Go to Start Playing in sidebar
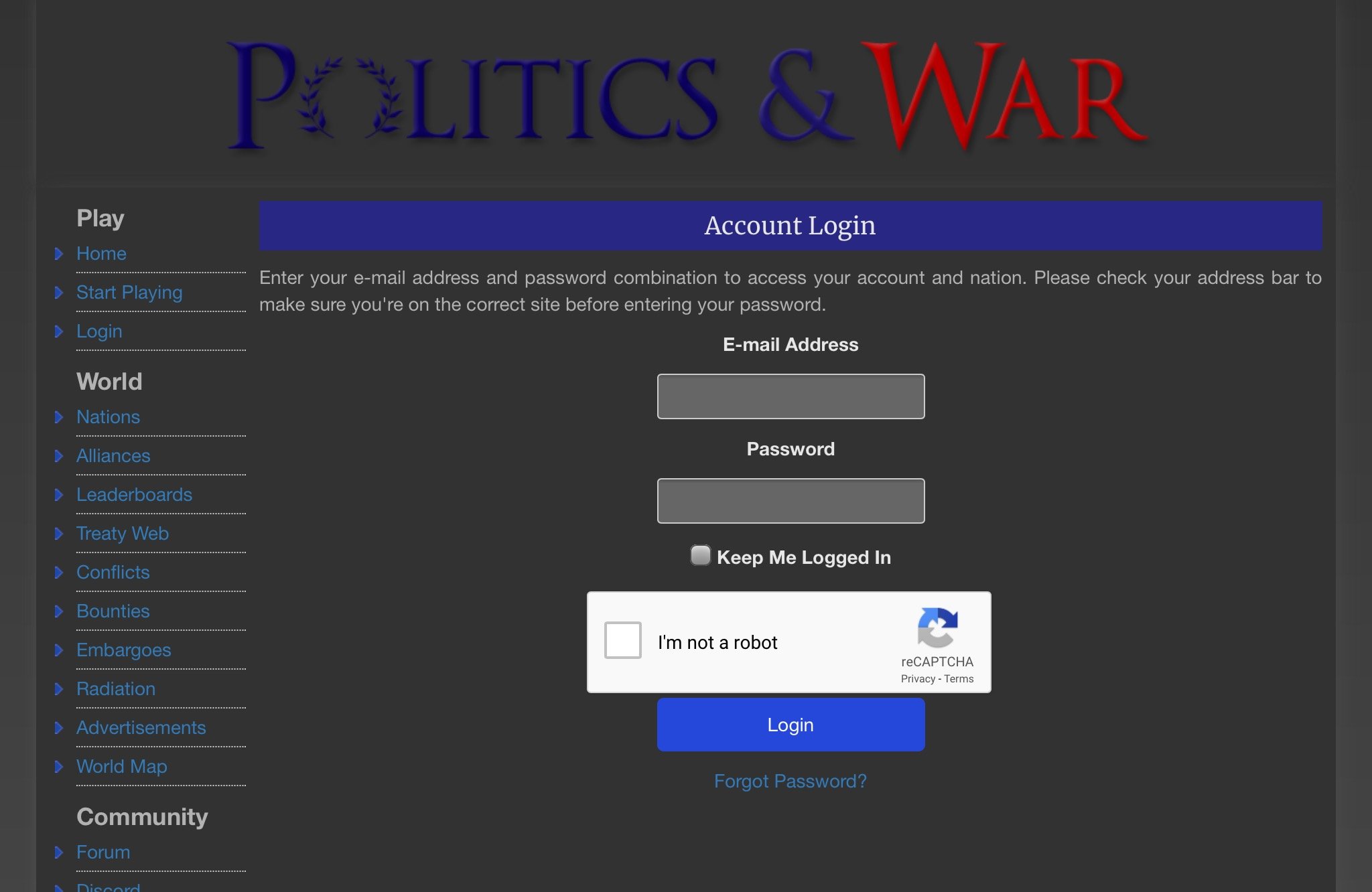Image resolution: width=1372 pixels, height=892 pixels. pyautogui.click(x=129, y=293)
